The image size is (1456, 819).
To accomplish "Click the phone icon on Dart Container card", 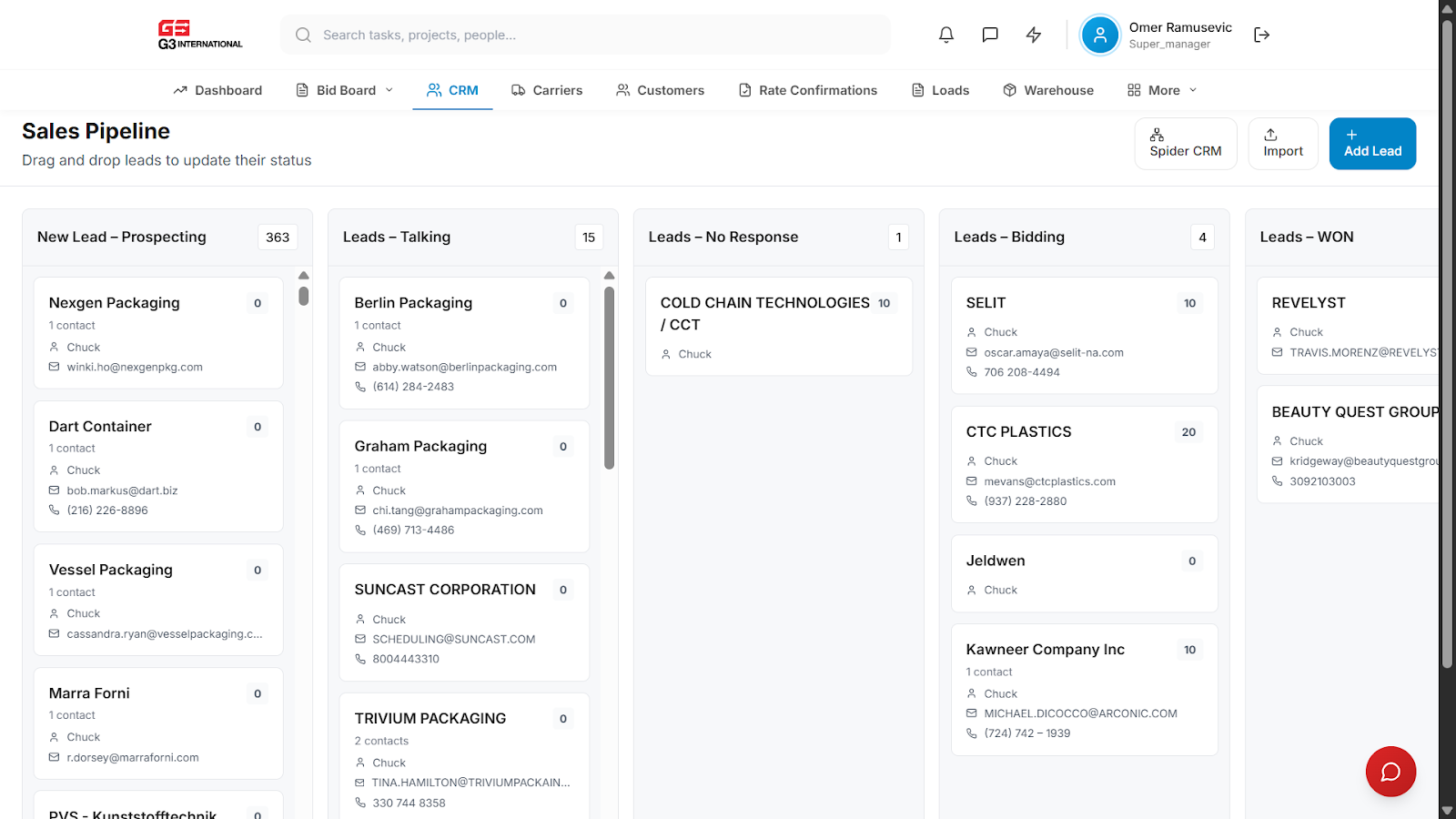I will [x=55, y=511].
